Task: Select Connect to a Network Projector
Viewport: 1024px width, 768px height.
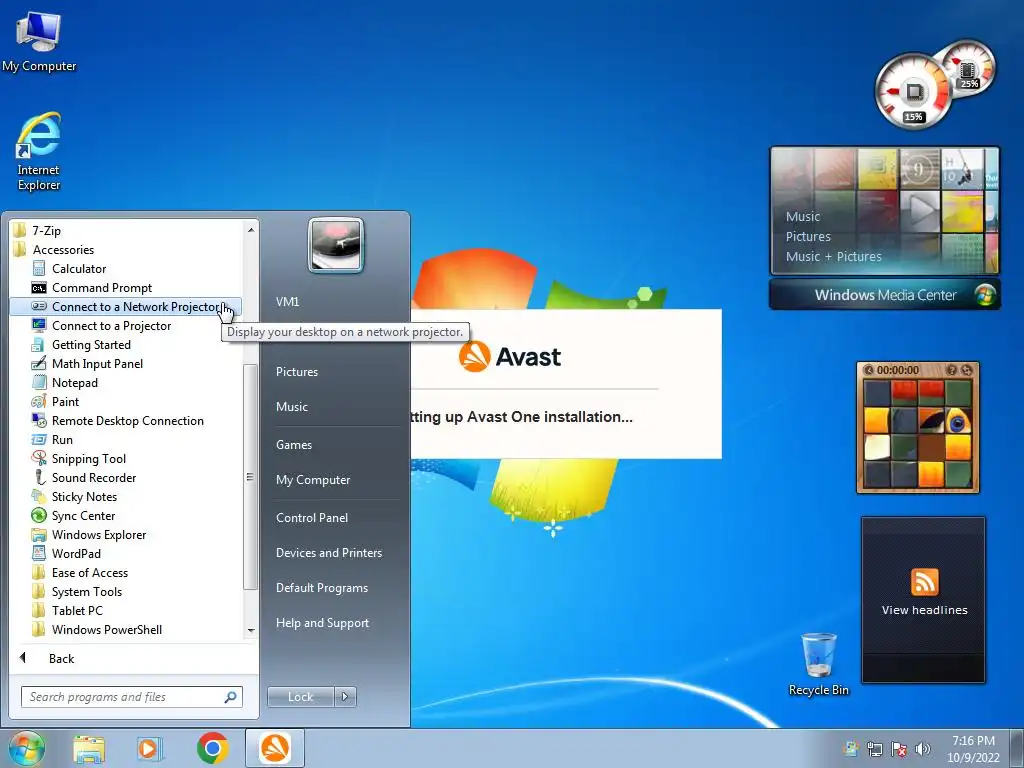Action: pos(125,306)
